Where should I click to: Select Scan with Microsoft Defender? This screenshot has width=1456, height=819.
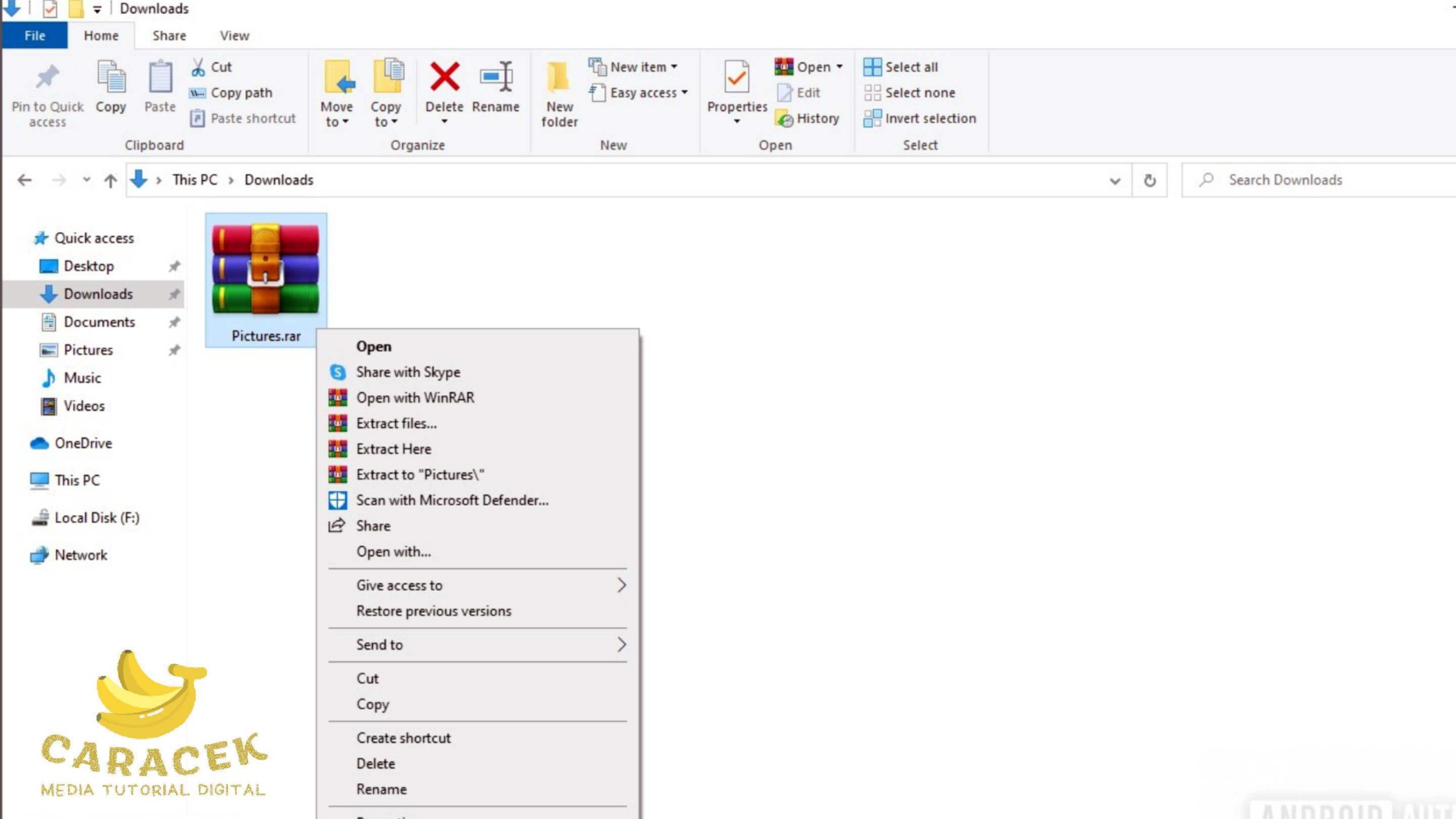tap(452, 500)
